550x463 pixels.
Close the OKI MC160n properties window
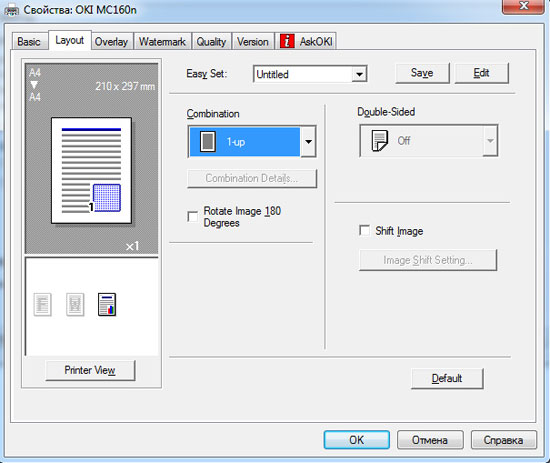click(523, 6)
